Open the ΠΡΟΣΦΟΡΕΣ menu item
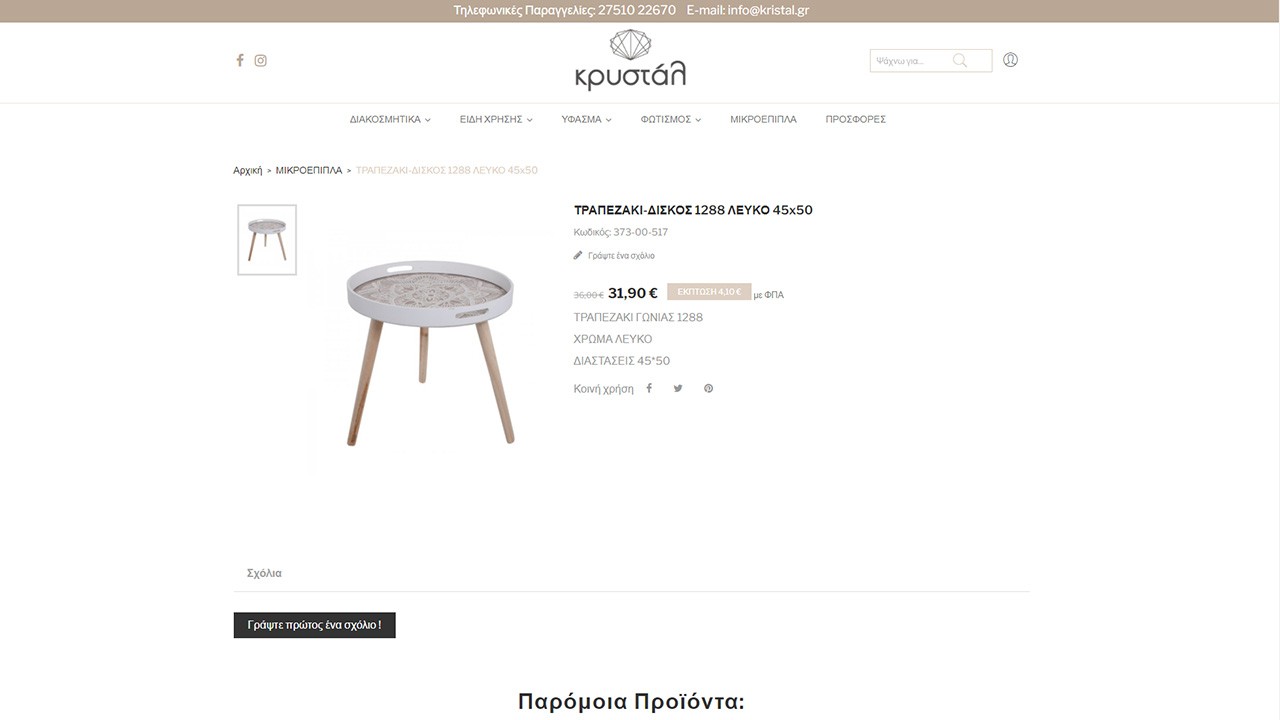Screen dimensions: 1280x720 [x=855, y=119]
